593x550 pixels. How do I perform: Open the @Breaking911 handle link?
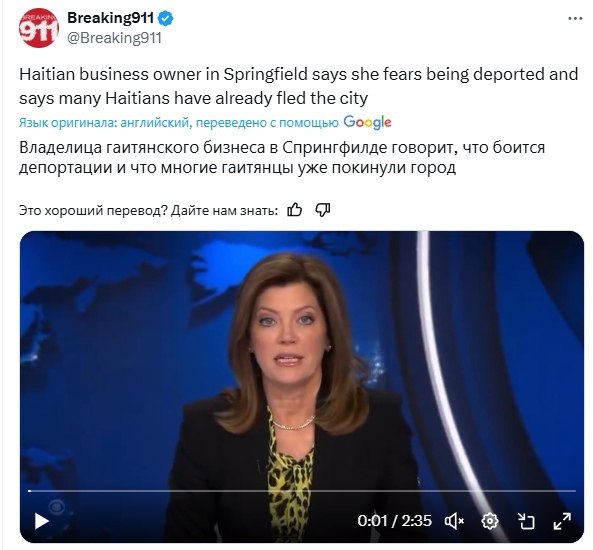pos(115,38)
